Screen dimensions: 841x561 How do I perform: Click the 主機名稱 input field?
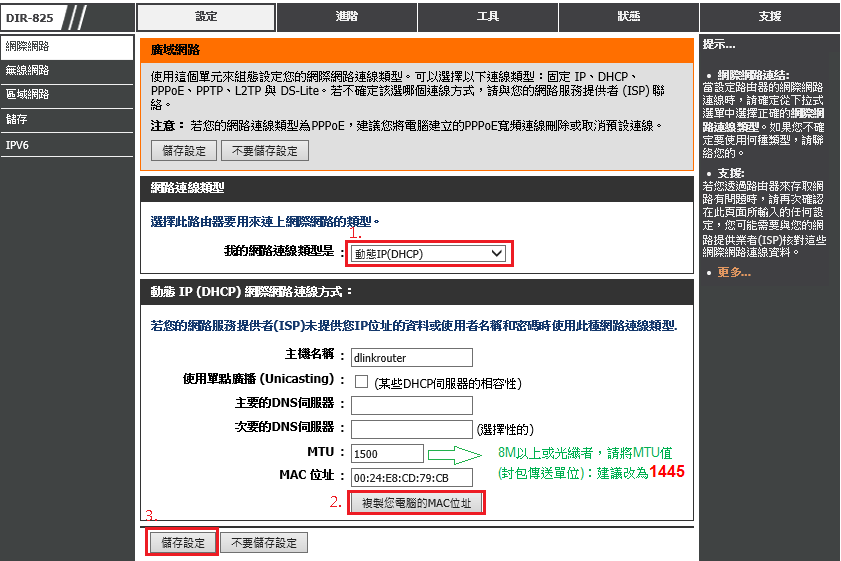click(411, 357)
